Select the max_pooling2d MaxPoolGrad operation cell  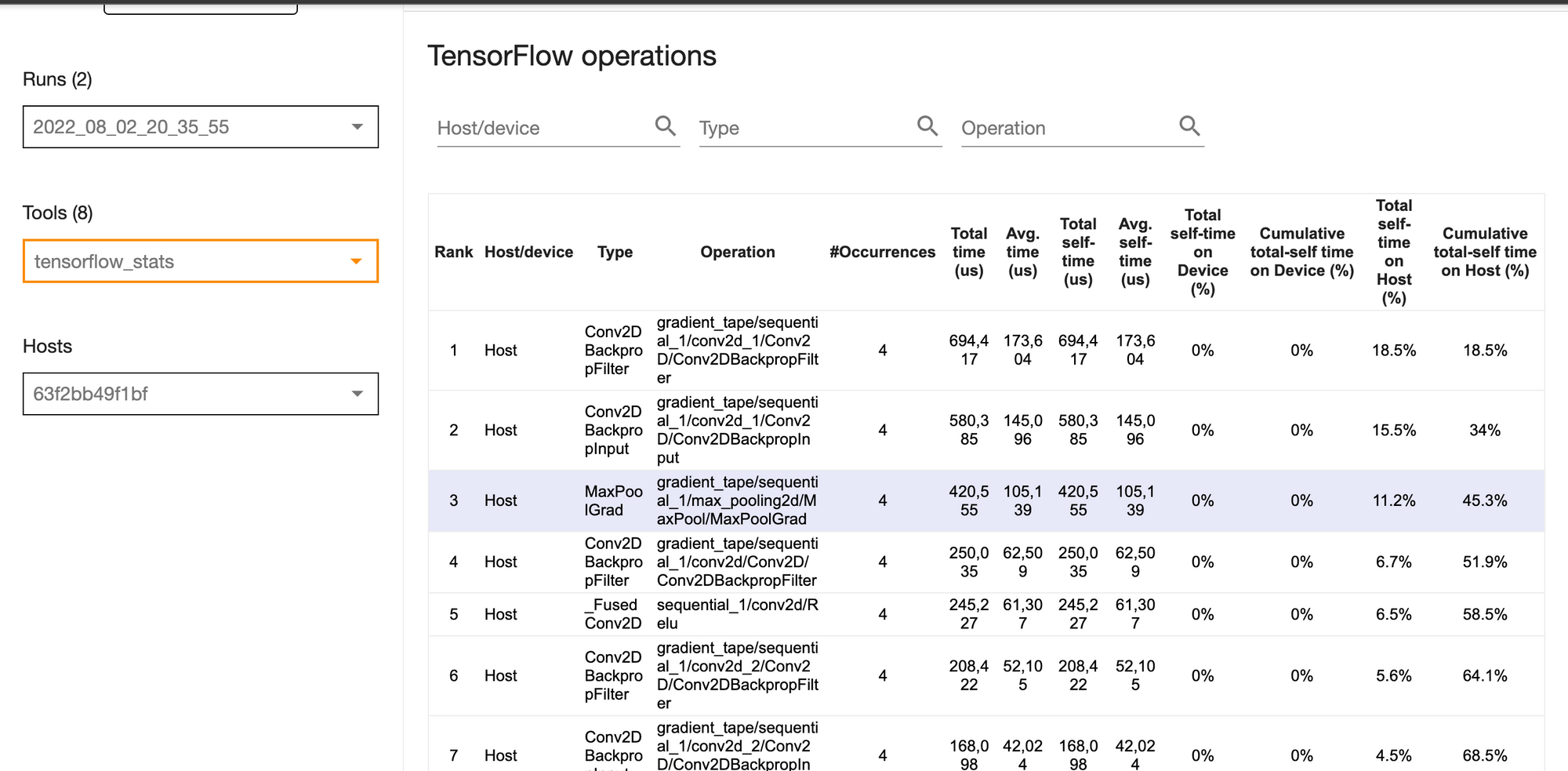coord(738,500)
